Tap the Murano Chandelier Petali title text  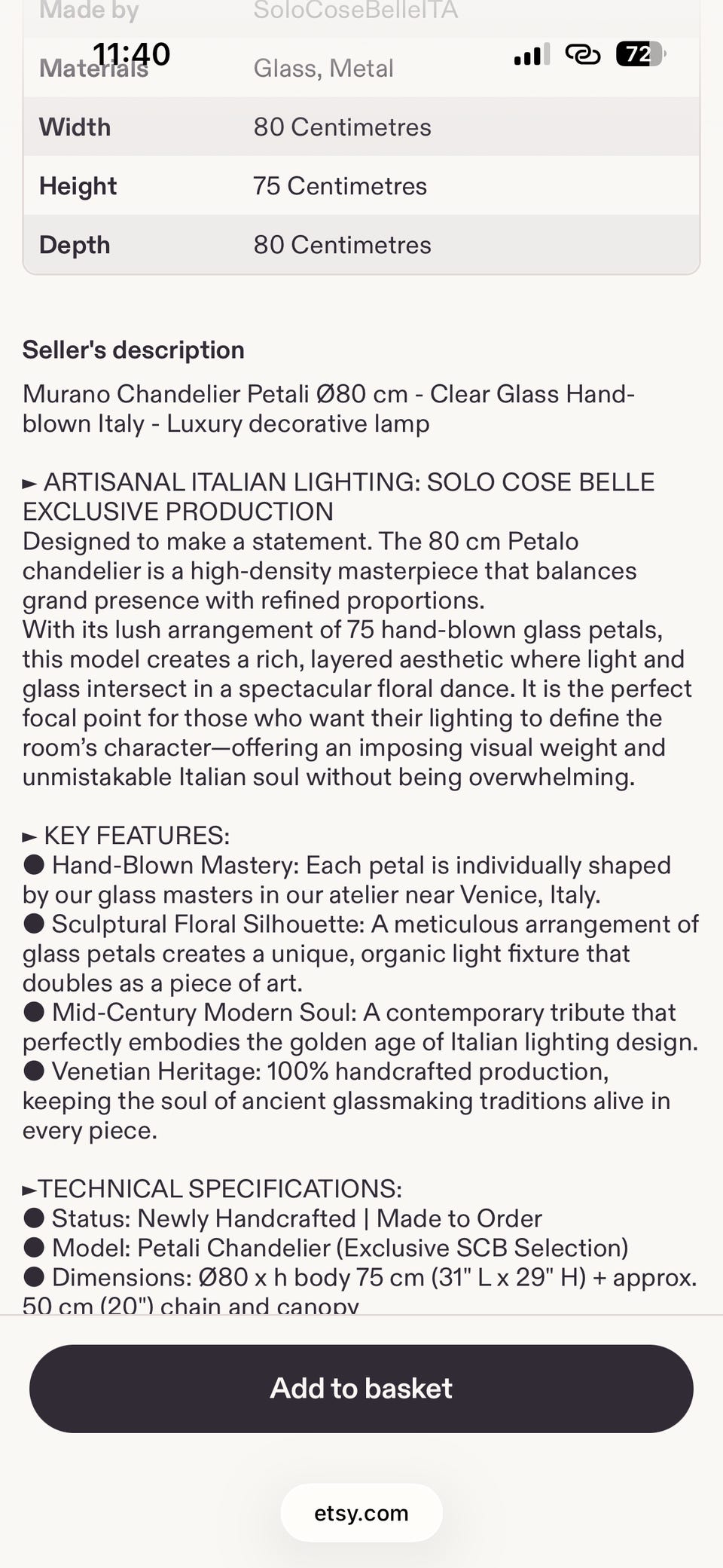coord(329,408)
